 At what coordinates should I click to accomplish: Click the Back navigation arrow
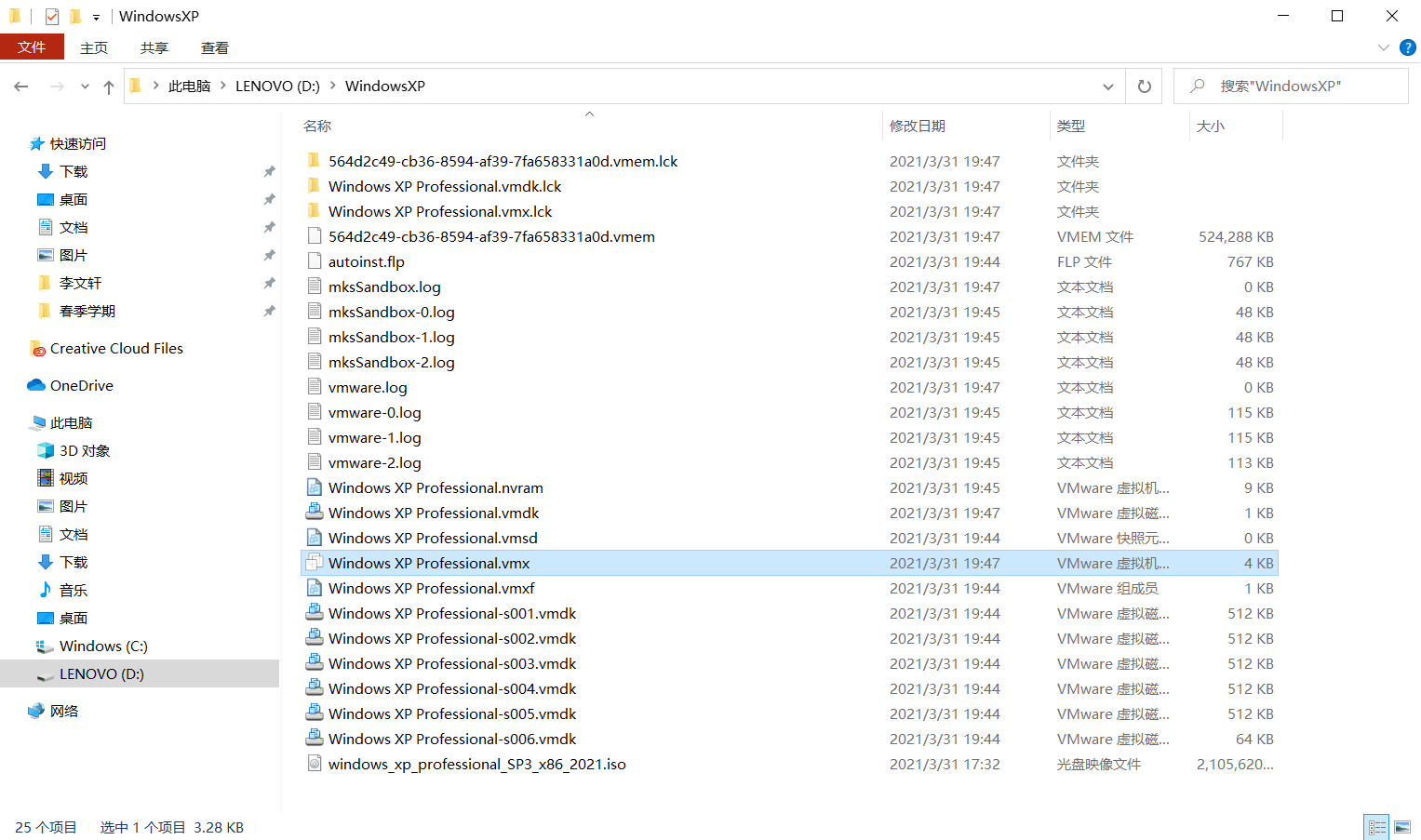click(x=21, y=87)
